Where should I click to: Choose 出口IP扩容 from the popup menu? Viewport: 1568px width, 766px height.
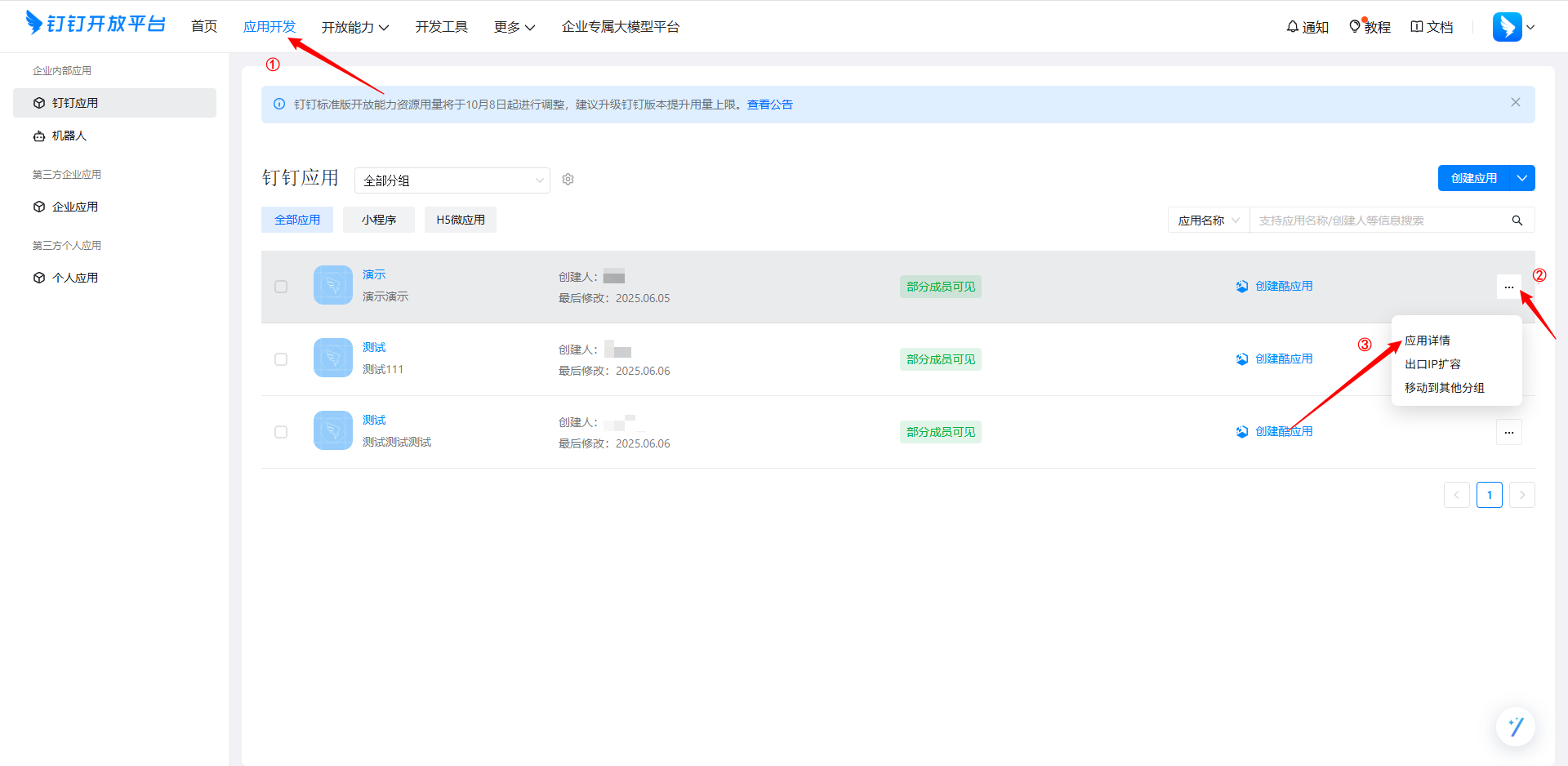(1433, 364)
